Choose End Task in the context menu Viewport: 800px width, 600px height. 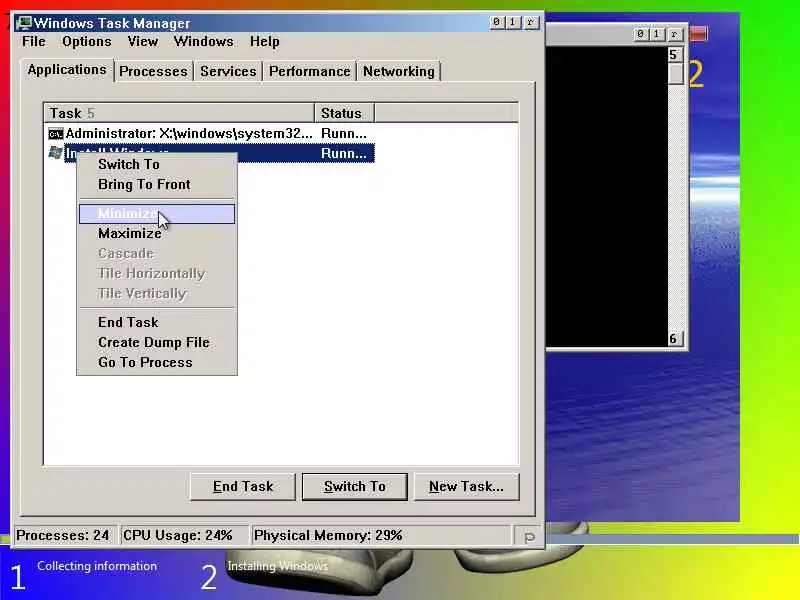[157, 322]
